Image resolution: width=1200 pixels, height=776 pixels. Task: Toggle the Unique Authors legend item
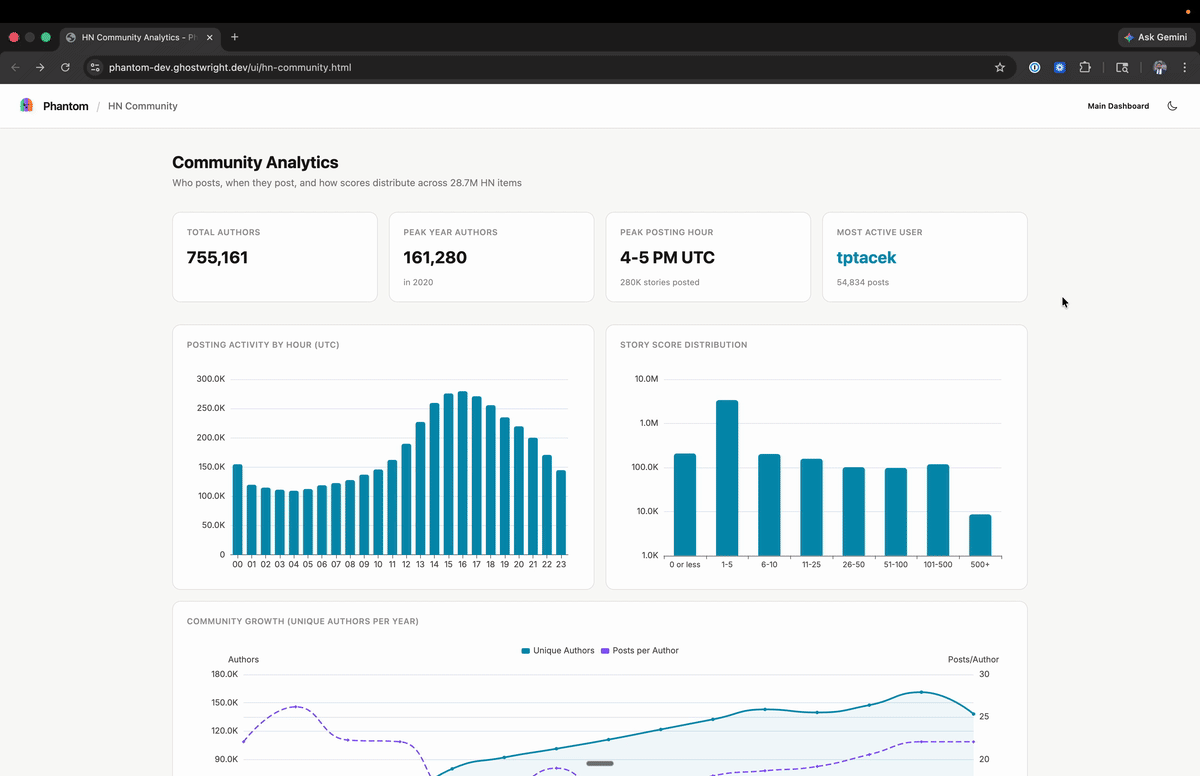558,650
